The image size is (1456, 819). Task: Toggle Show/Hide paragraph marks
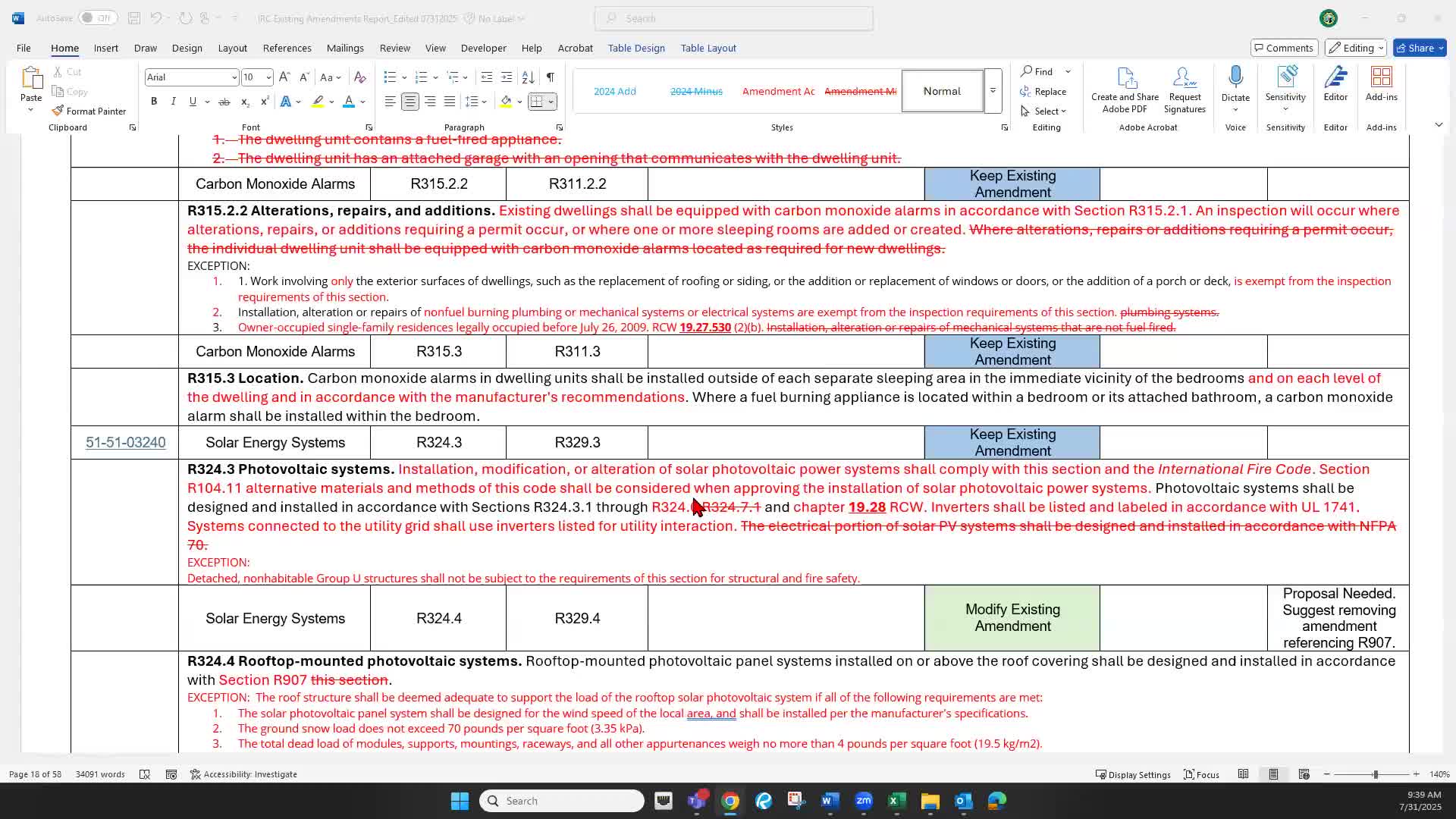click(x=551, y=77)
